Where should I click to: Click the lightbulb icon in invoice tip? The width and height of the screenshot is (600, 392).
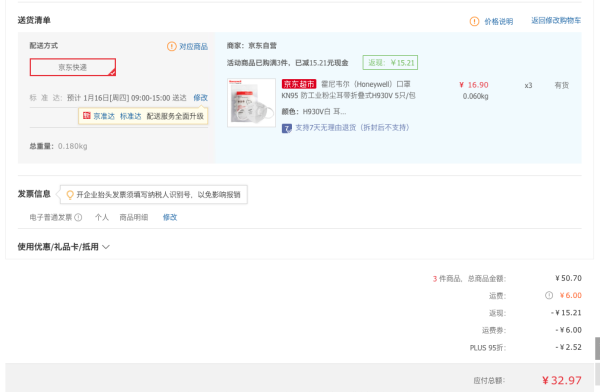click(70, 195)
